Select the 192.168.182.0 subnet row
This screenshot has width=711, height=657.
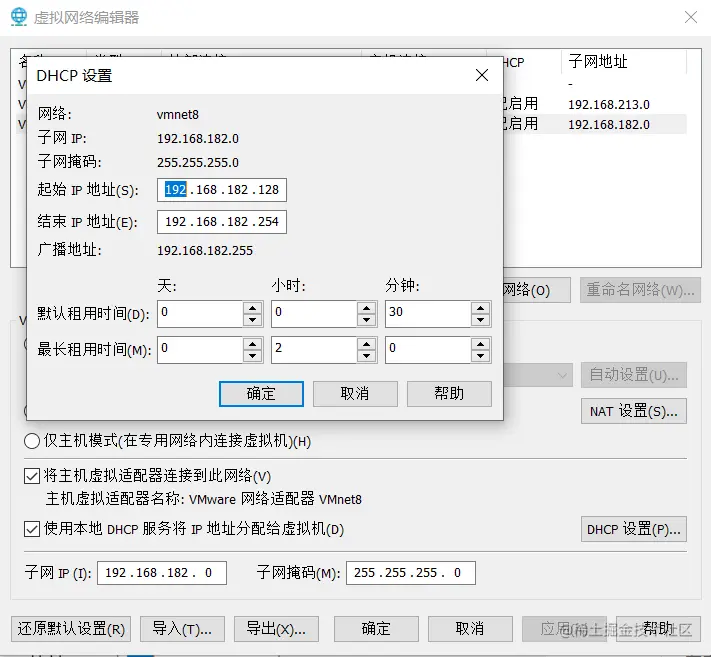pyautogui.click(x=595, y=124)
